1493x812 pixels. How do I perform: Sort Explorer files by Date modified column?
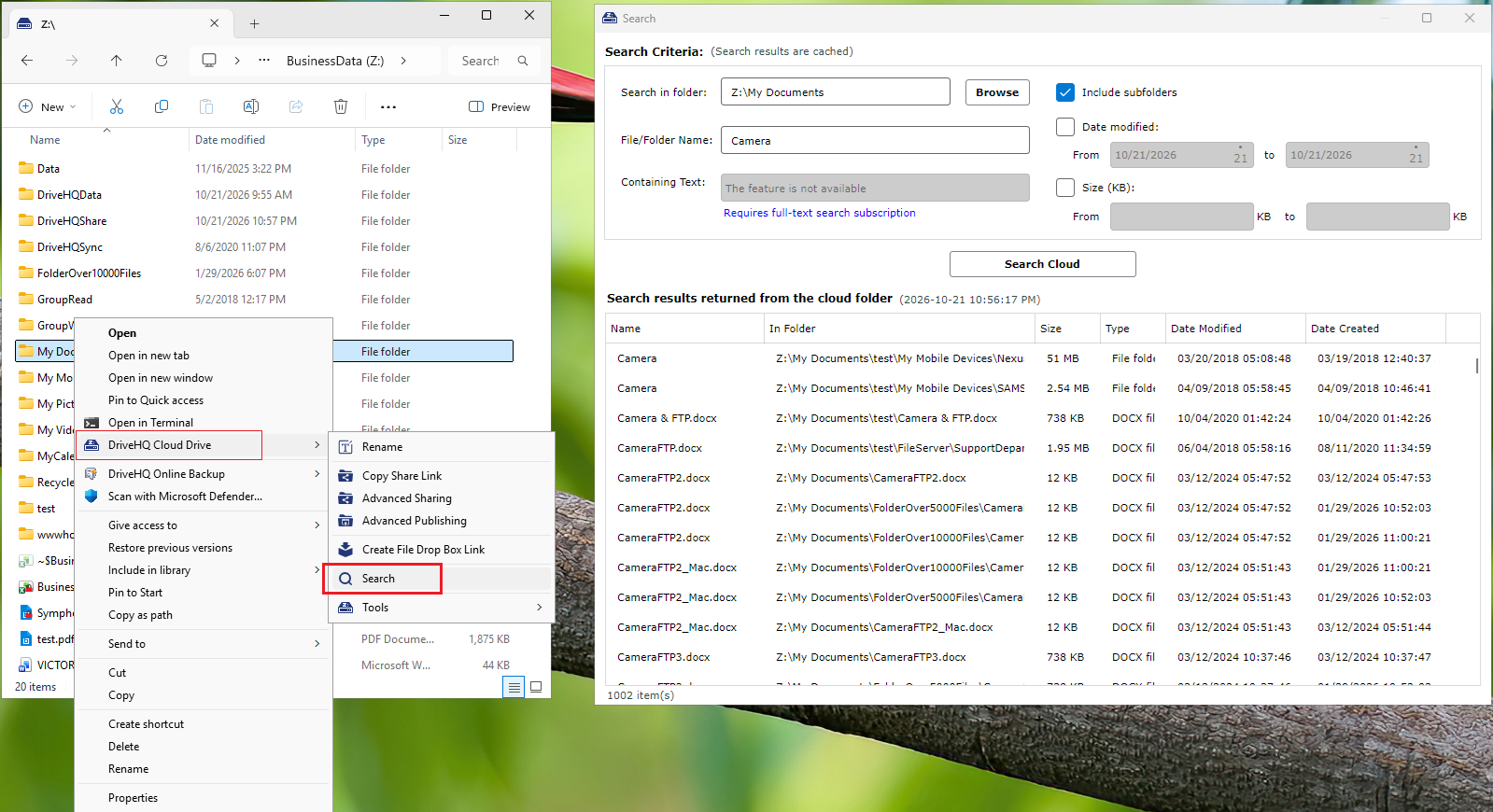tap(272, 140)
